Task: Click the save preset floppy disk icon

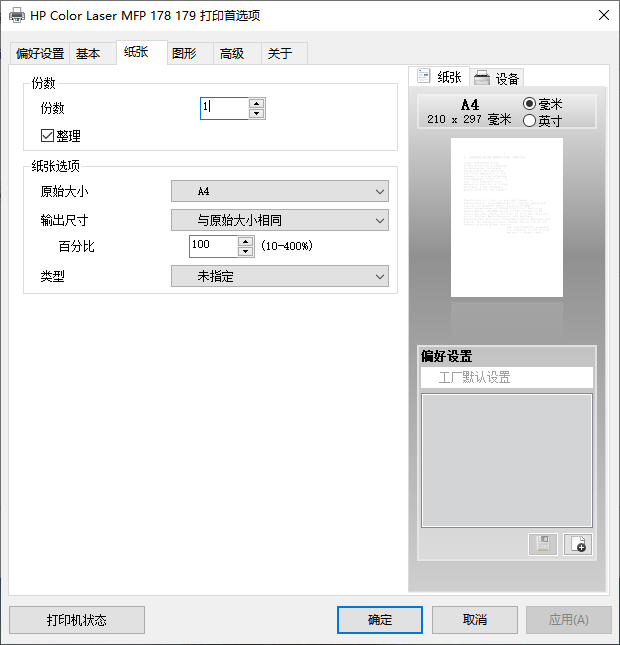Action: tap(543, 544)
